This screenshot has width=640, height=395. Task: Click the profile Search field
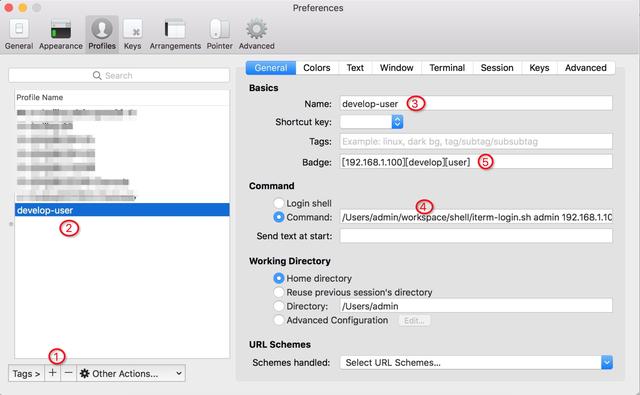(119, 75)
